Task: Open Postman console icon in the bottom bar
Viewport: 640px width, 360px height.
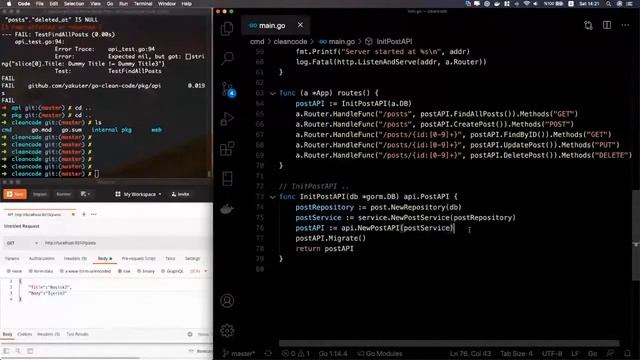Action: click(x=30, y=351)
